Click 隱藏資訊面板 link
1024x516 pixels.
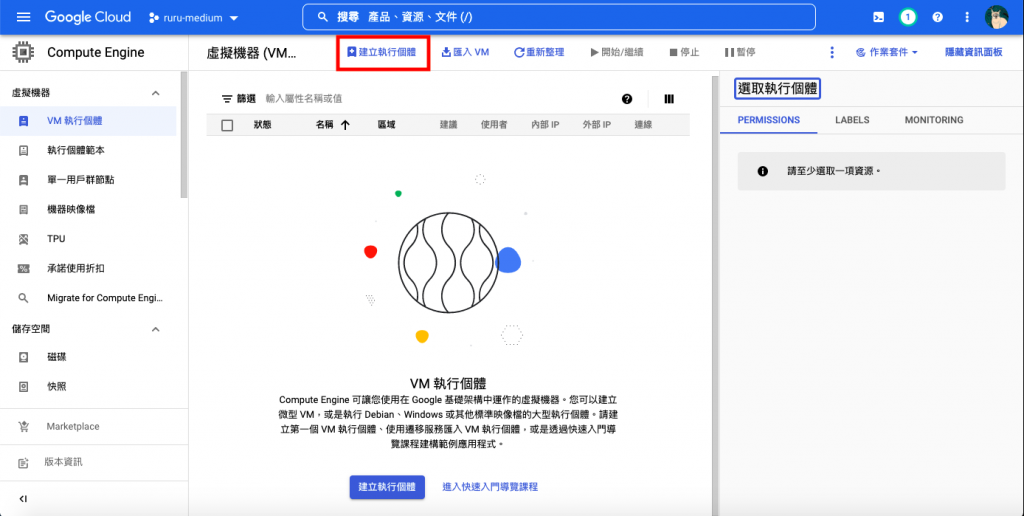(974, 52)
